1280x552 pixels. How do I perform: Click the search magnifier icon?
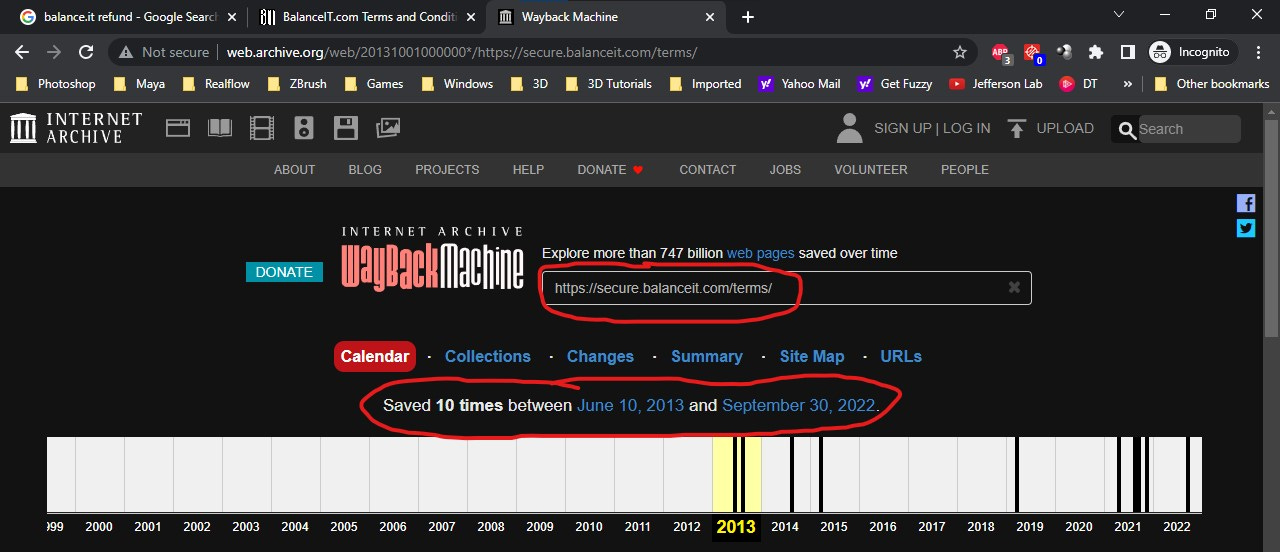1127,129
